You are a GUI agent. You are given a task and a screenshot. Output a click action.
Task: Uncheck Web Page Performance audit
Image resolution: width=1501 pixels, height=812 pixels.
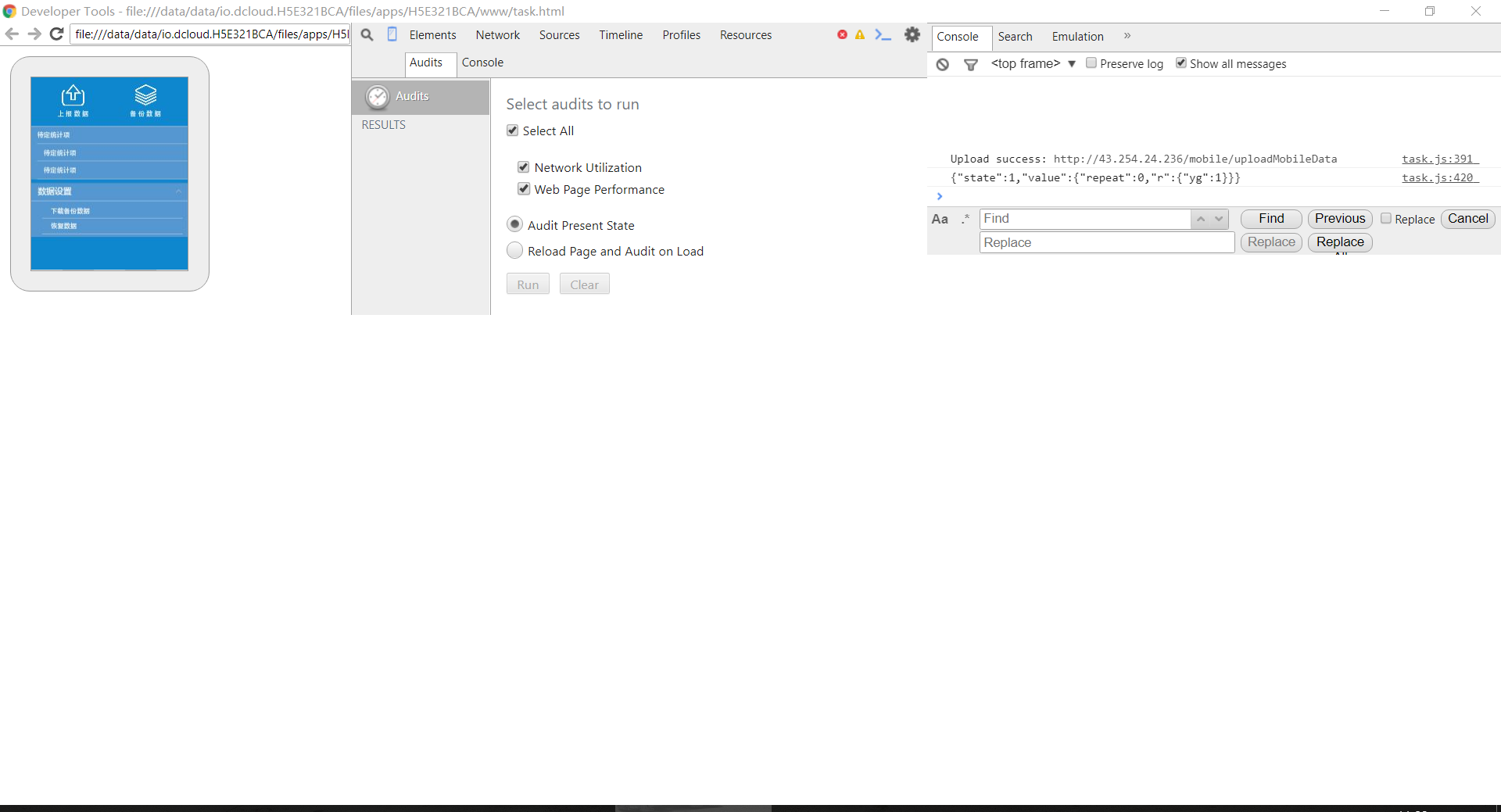pyautogui.click(x=524, y=188)
